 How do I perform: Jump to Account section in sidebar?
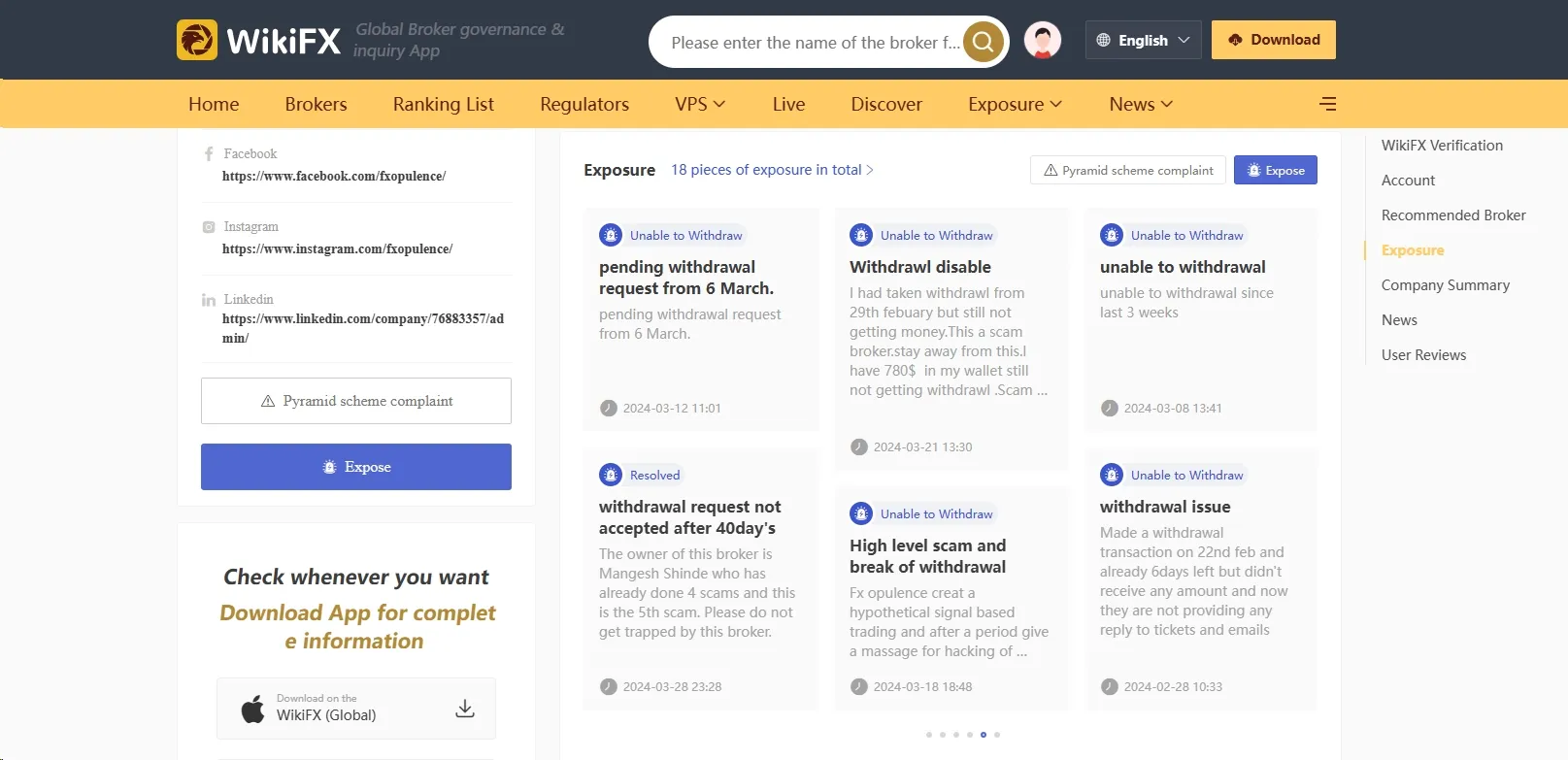coord(1408,181)
